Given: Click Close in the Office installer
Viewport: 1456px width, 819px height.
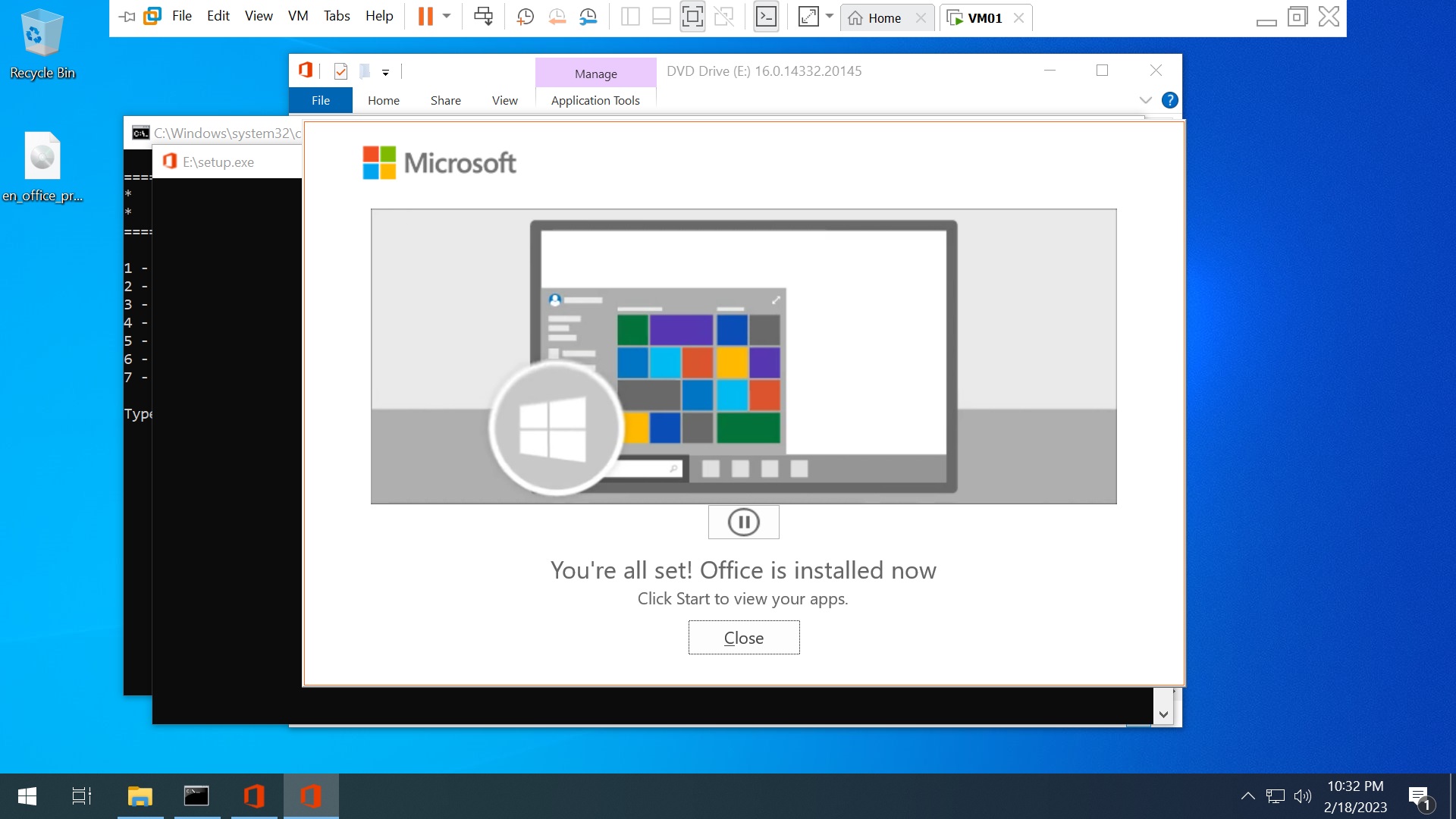Looking at the screenshot, I should pyautogui.click(x=744, y=638).
